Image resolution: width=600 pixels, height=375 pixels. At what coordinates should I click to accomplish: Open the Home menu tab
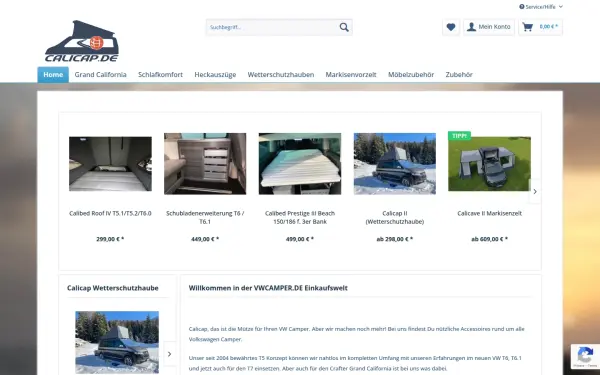click(53, 75)
